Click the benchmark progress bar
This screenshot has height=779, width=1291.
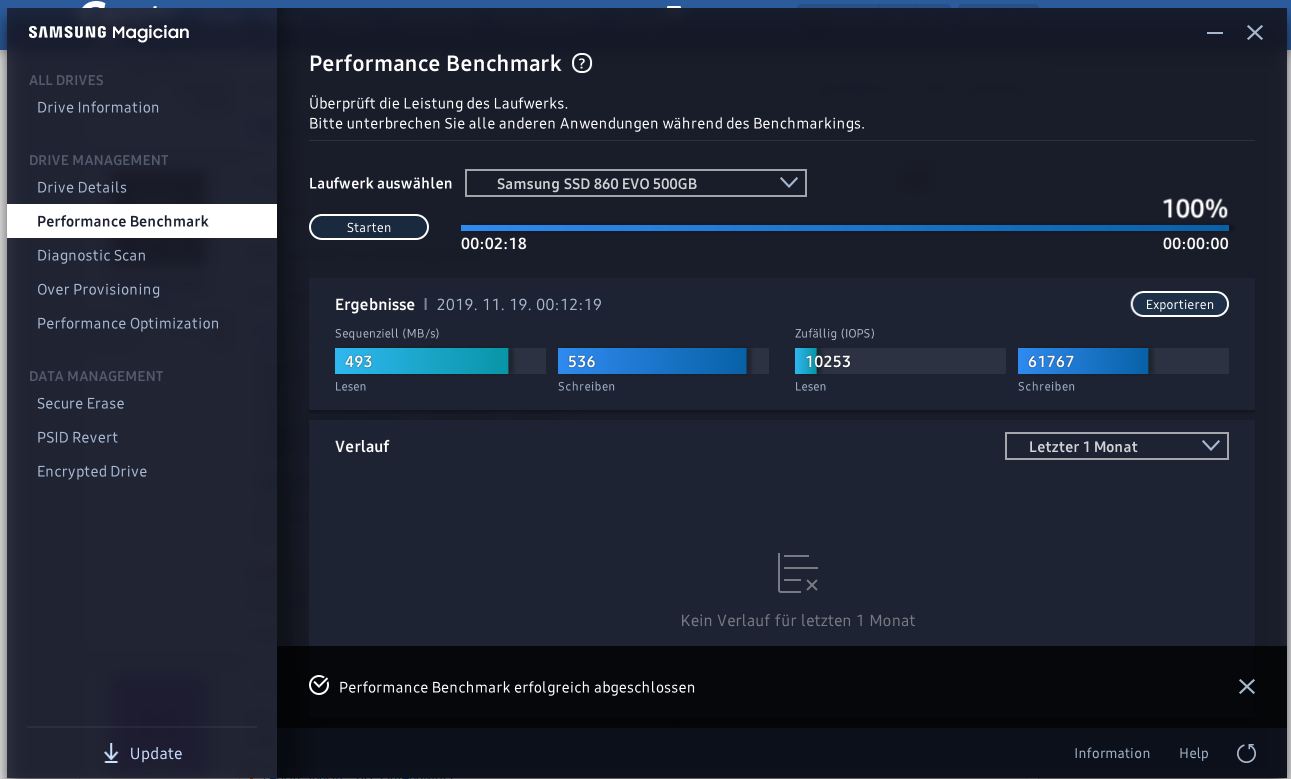(x=844, y=228)
